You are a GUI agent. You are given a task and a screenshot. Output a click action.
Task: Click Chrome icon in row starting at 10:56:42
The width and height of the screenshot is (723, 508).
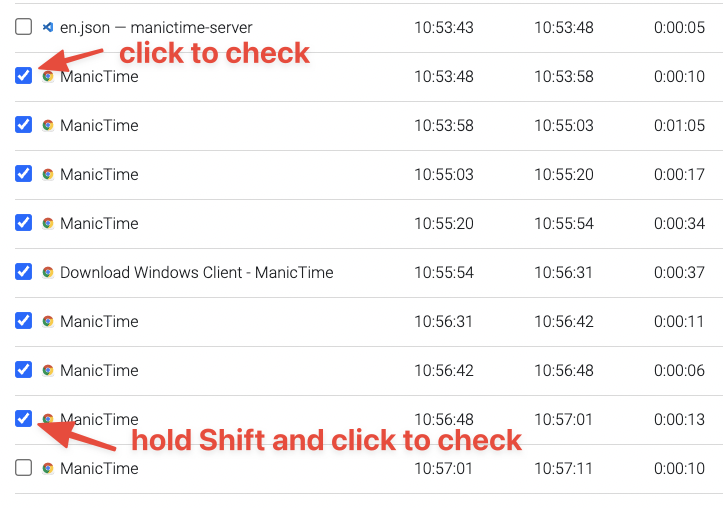click(x=47, y=370)
